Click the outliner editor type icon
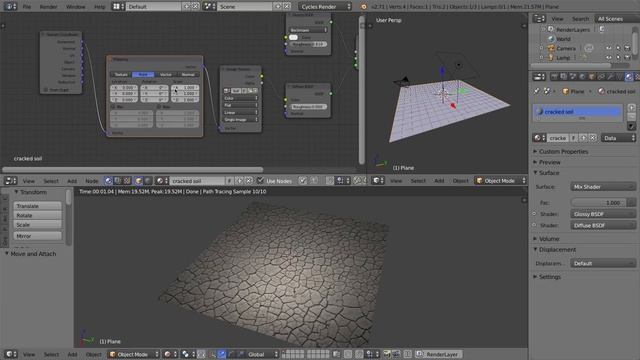The image size is (640, 360). coord(539,19)
